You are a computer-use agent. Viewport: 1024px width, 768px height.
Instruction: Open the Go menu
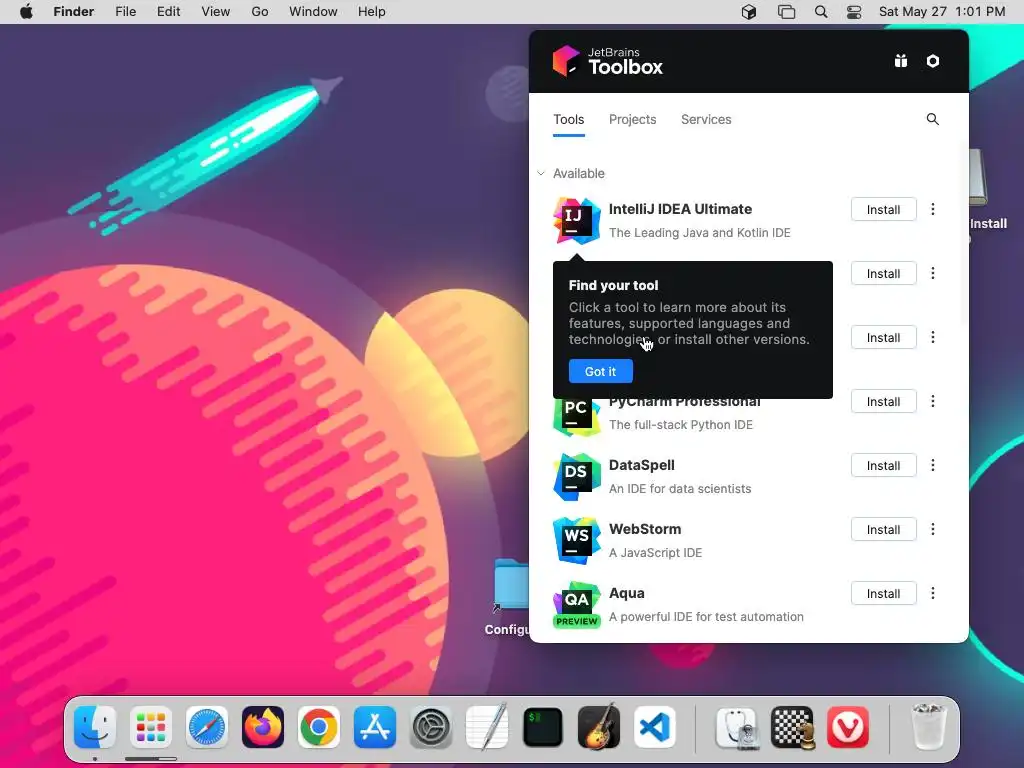click(x=260, y=12)
